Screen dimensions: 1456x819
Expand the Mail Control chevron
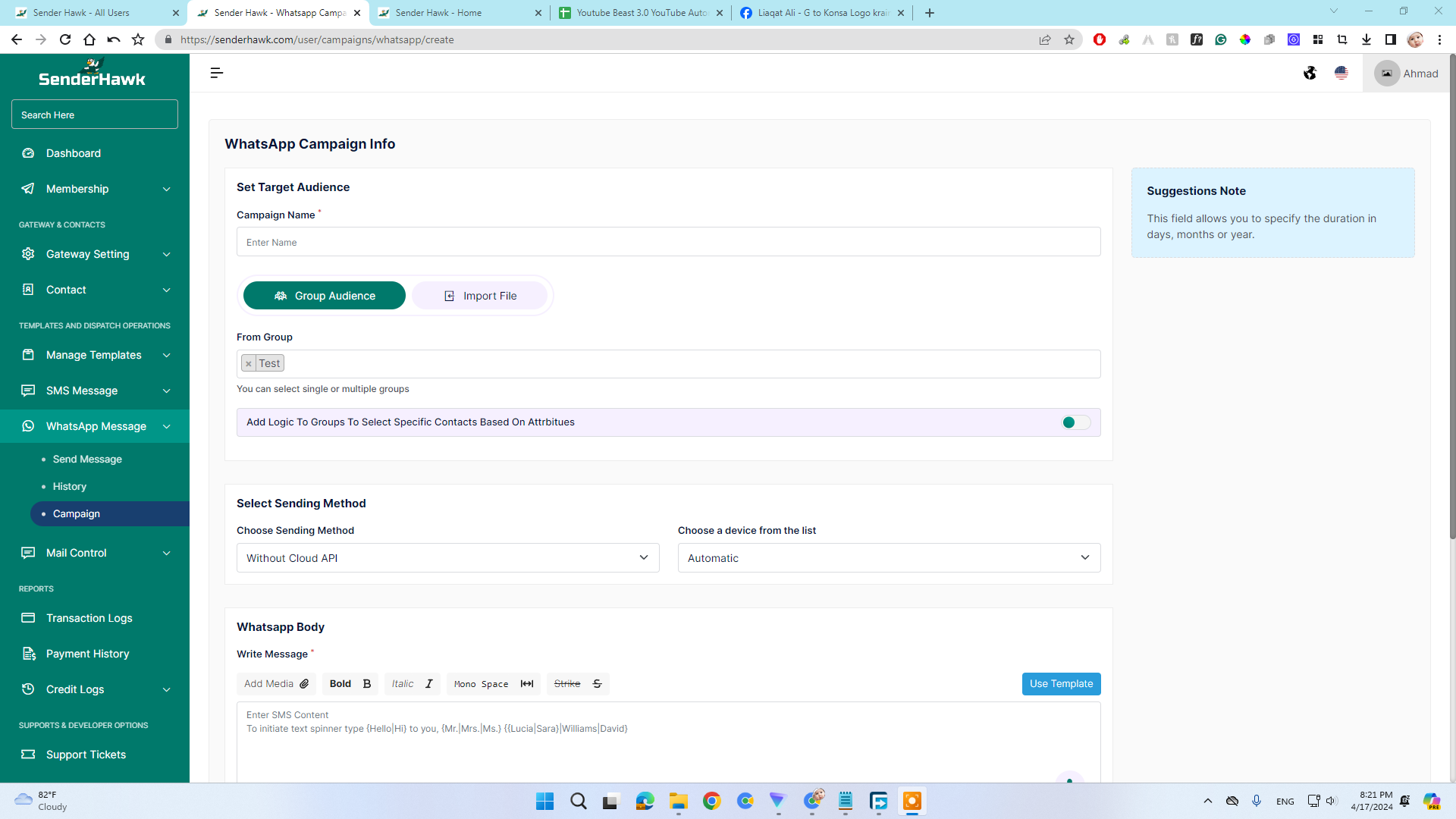click(167, 553)
